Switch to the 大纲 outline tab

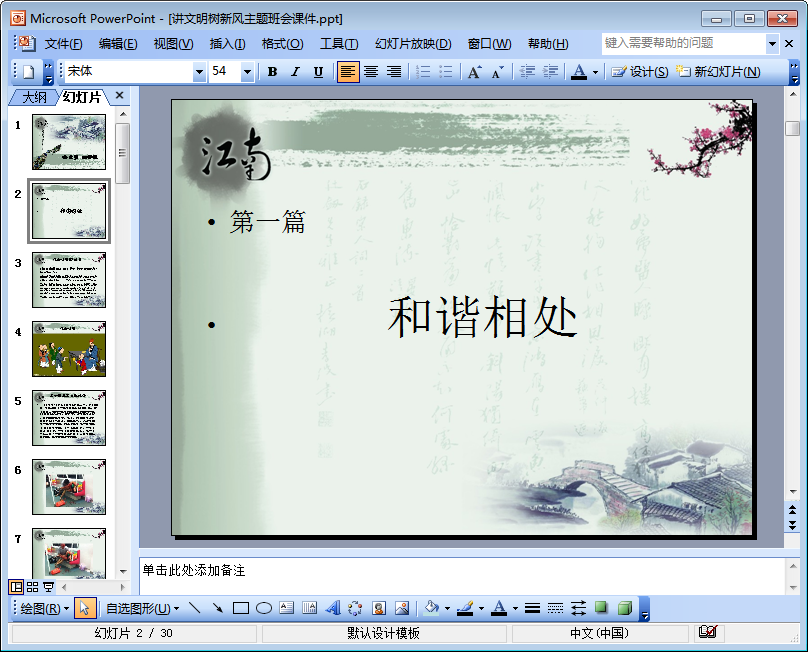[34, 97]
